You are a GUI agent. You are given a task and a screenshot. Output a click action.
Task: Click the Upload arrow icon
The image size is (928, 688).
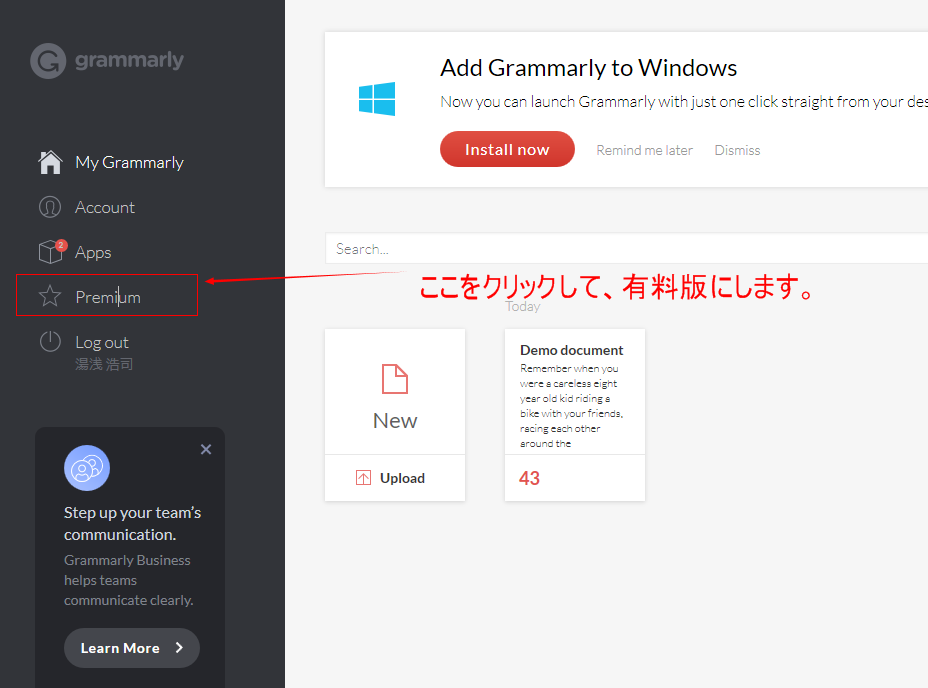(363, 478)
